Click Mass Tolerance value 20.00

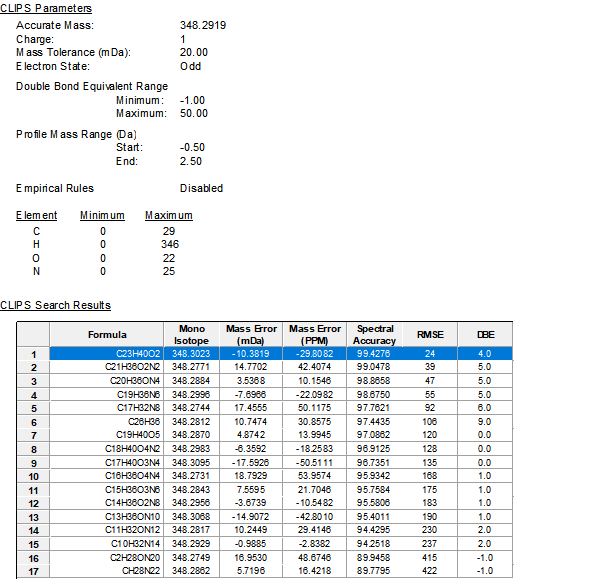[x=194, y=52]
